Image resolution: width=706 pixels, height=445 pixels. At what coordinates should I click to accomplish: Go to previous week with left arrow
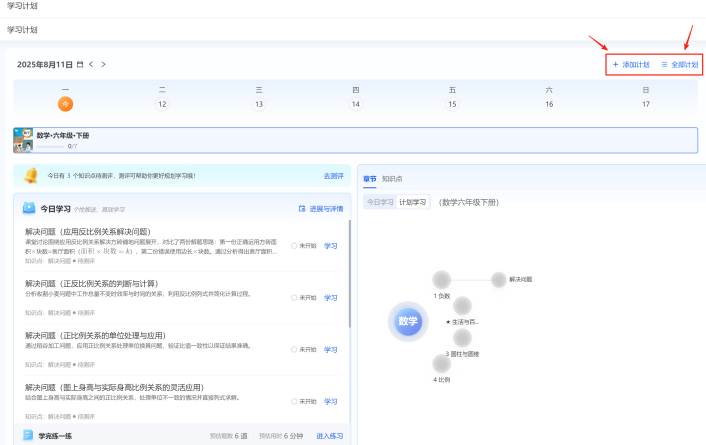91,64
